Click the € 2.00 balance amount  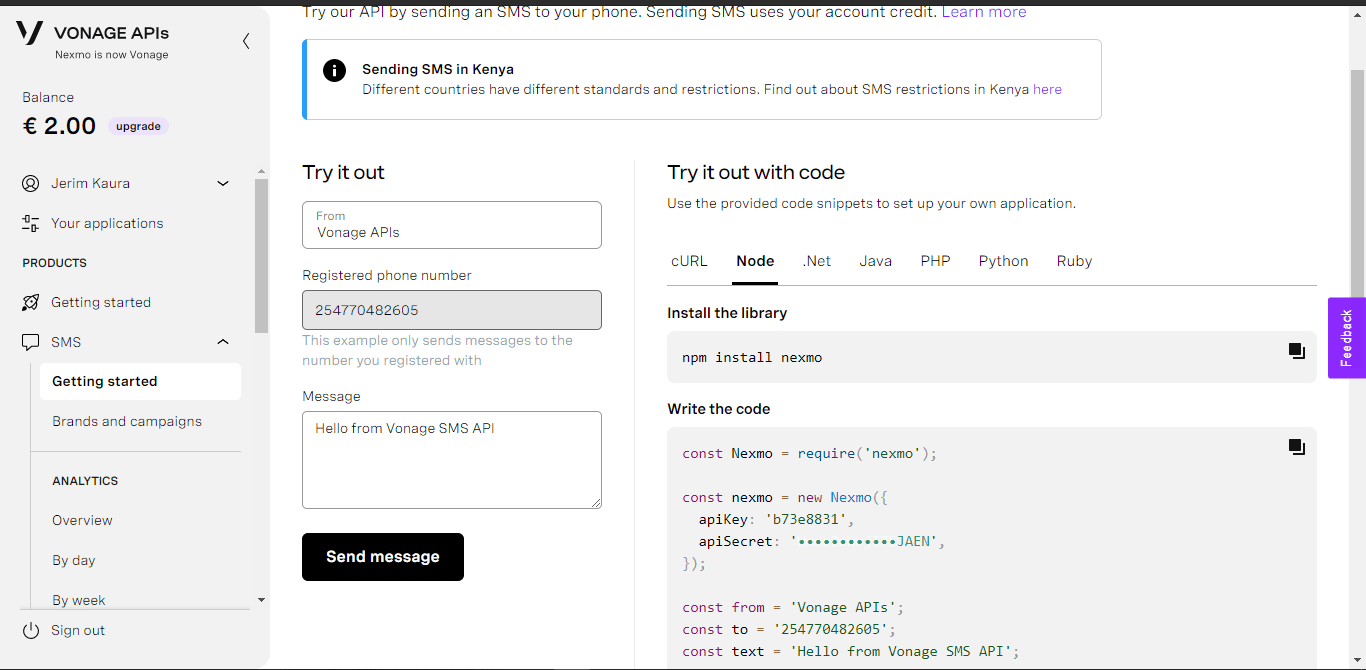[x=59, y=126]
